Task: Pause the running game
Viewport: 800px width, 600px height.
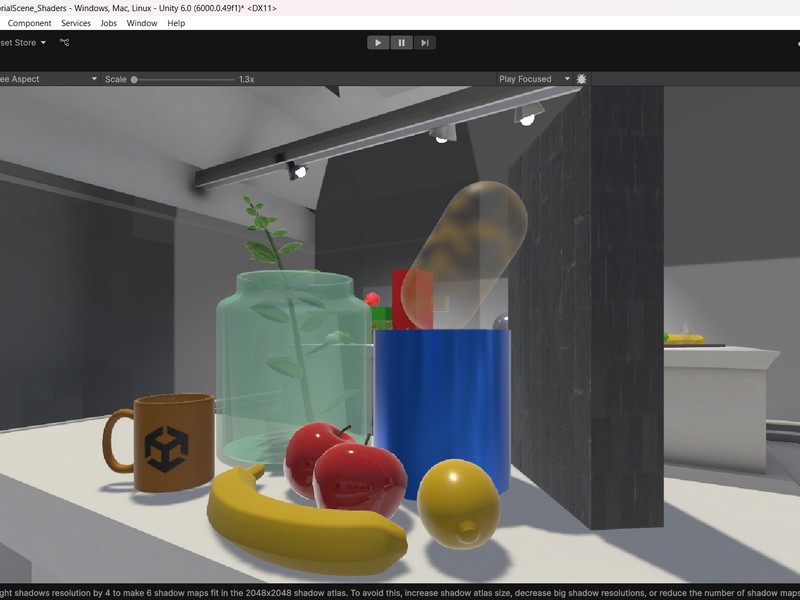Action: click(x=401, y=42)
